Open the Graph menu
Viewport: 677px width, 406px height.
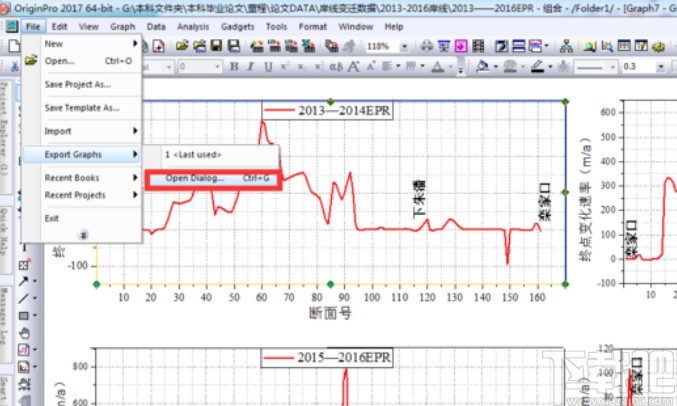[x=123, y=27]
